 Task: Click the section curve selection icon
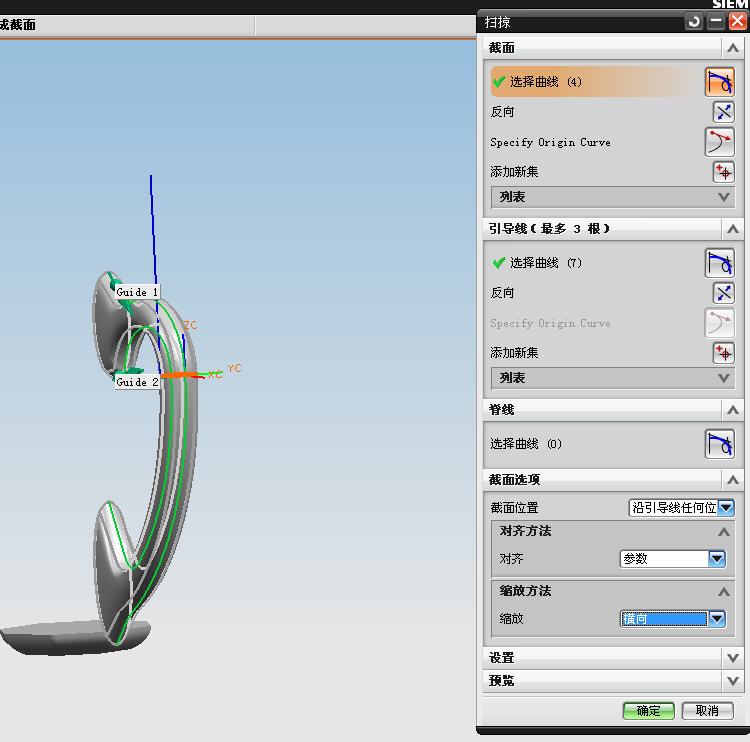coord(719,82)
